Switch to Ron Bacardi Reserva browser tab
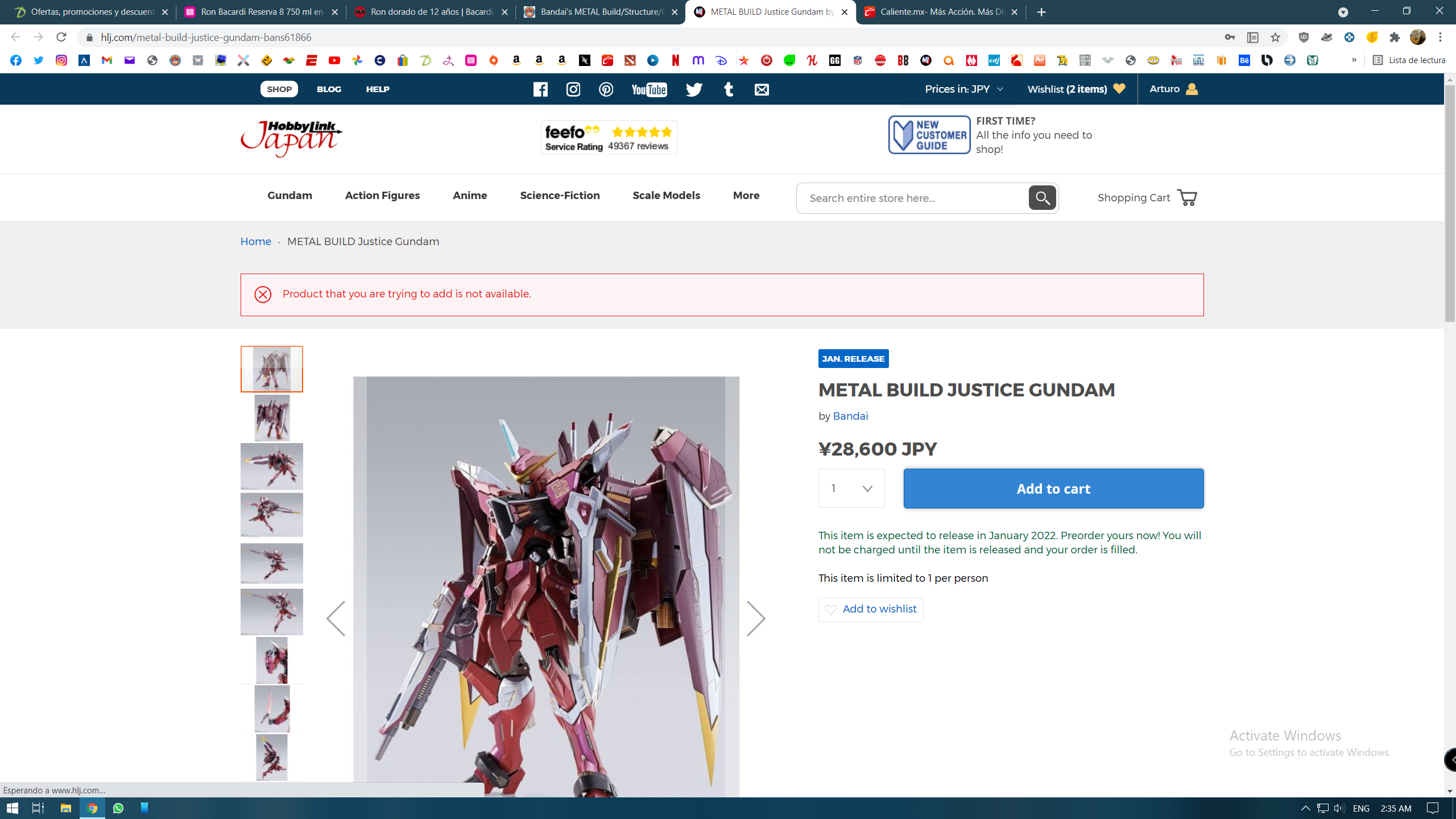The image size is (1456, 819). (x=260, y=12)
